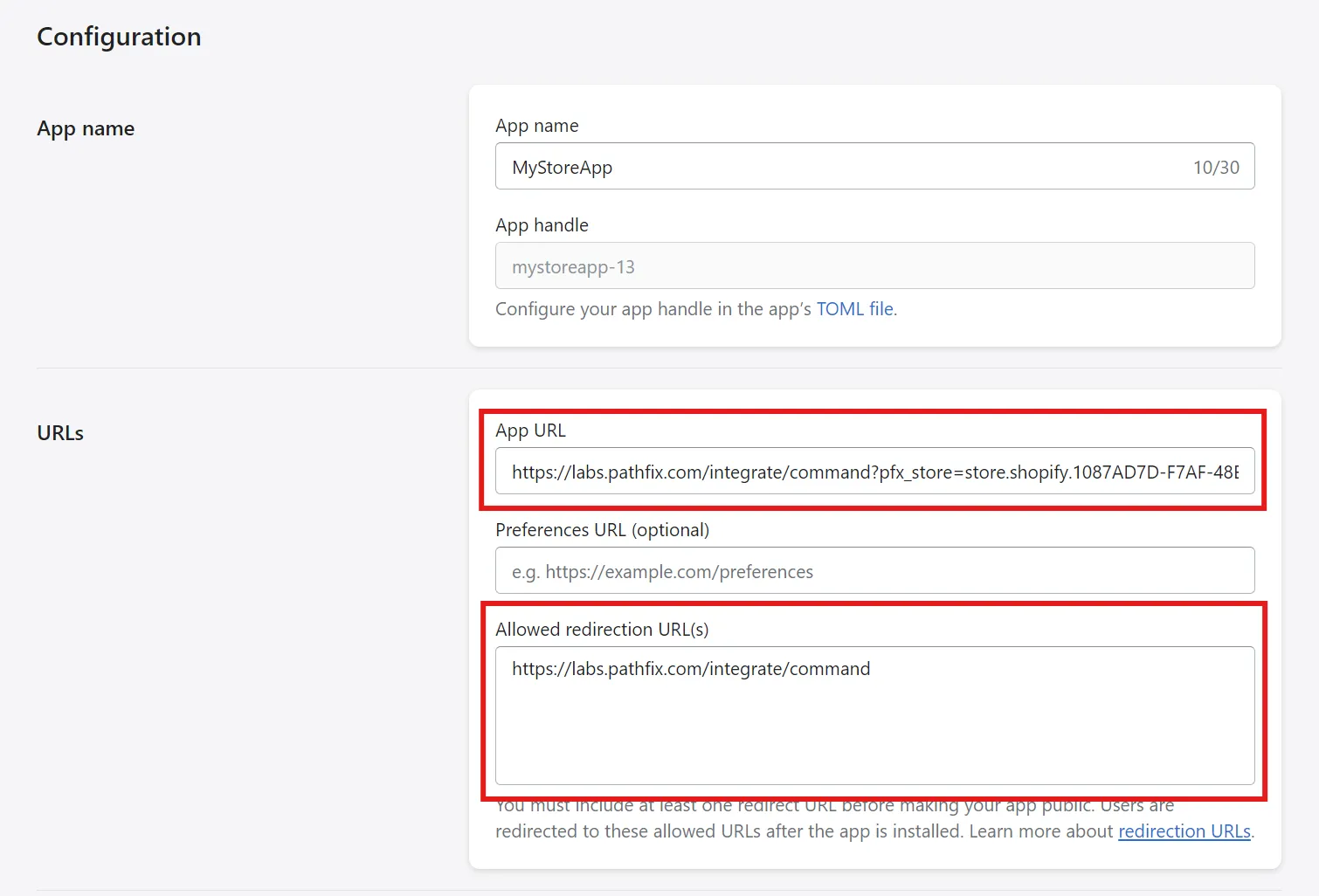
Task: Click the pathfix URL line in redirection box
Action: click(691, 669)
